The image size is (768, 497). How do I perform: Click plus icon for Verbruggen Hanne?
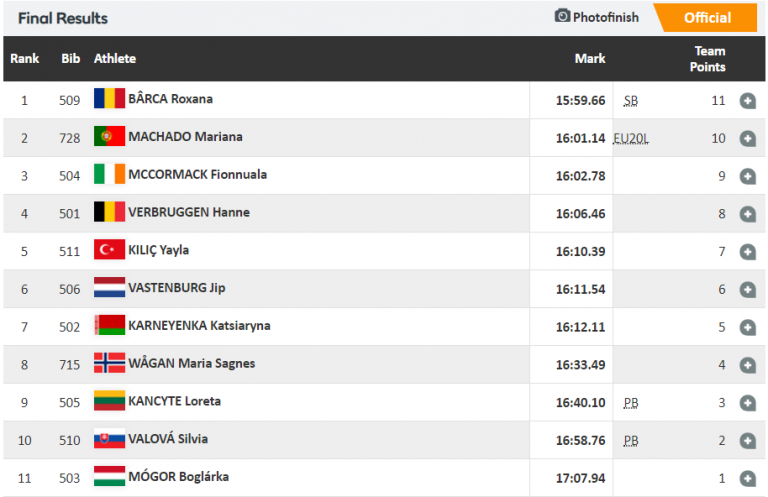pos(747,214)
